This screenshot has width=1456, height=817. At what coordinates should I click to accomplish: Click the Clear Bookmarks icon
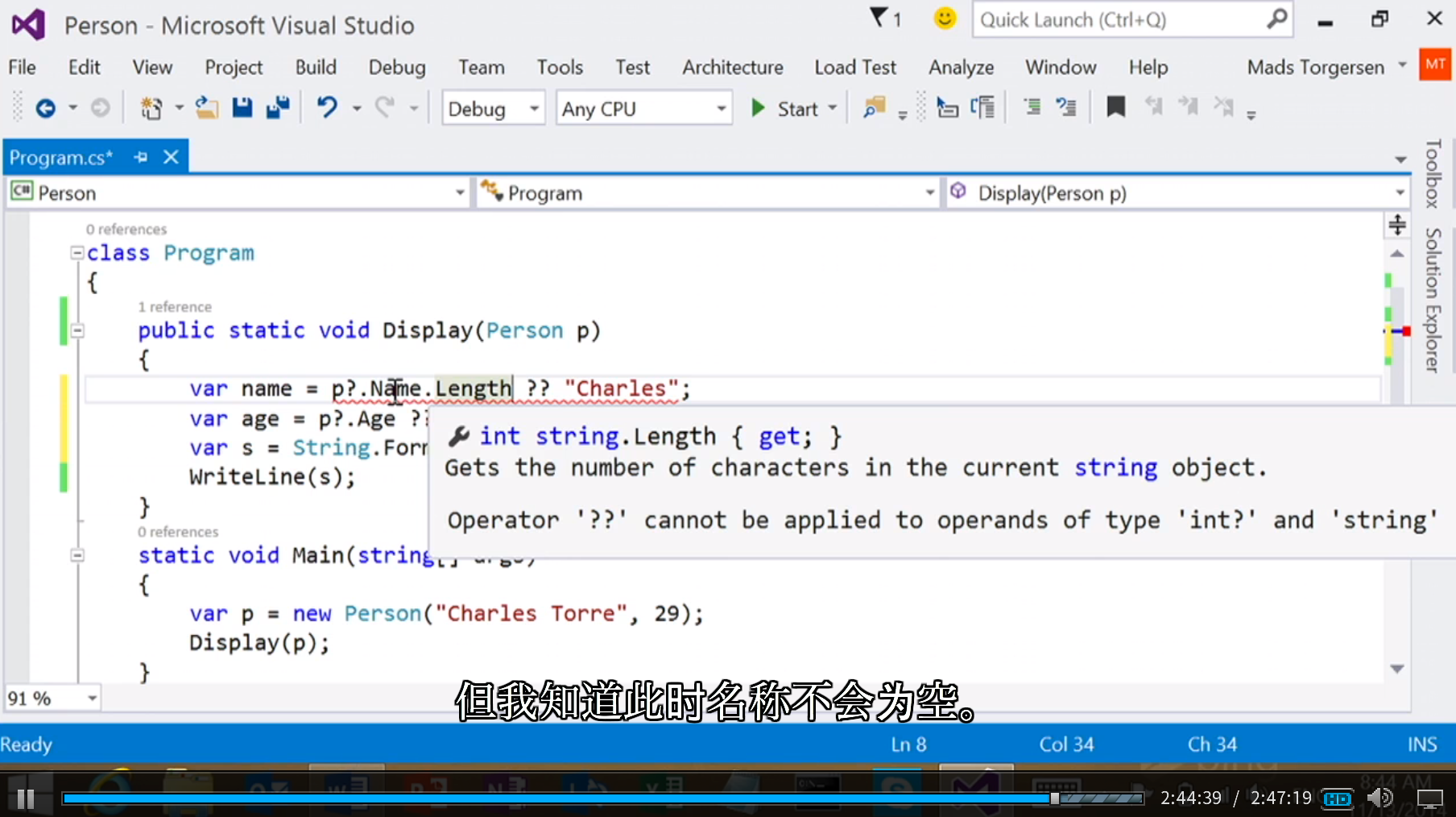(x=1224, y=108)
